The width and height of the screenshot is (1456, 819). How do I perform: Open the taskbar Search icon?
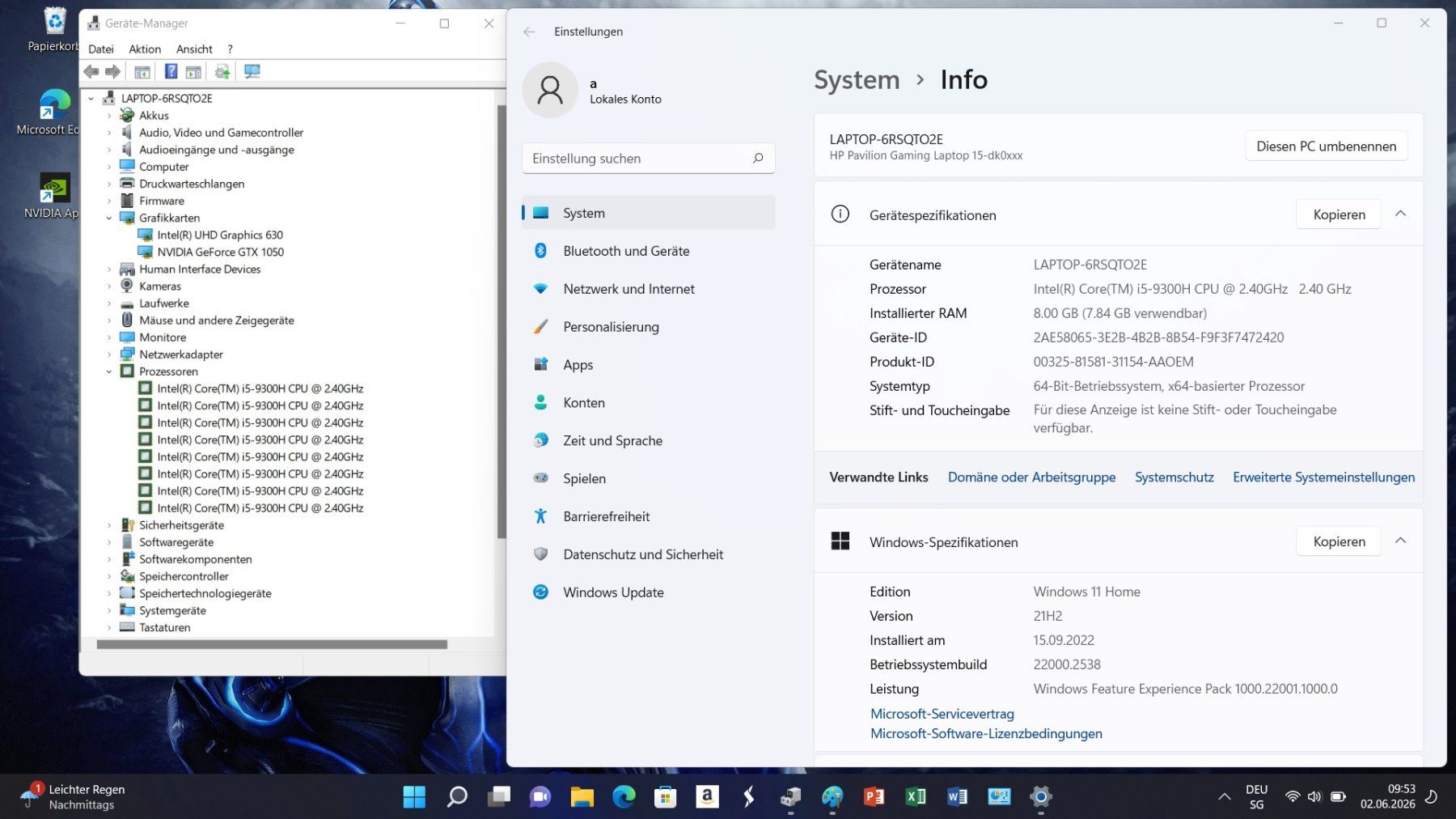457,797
